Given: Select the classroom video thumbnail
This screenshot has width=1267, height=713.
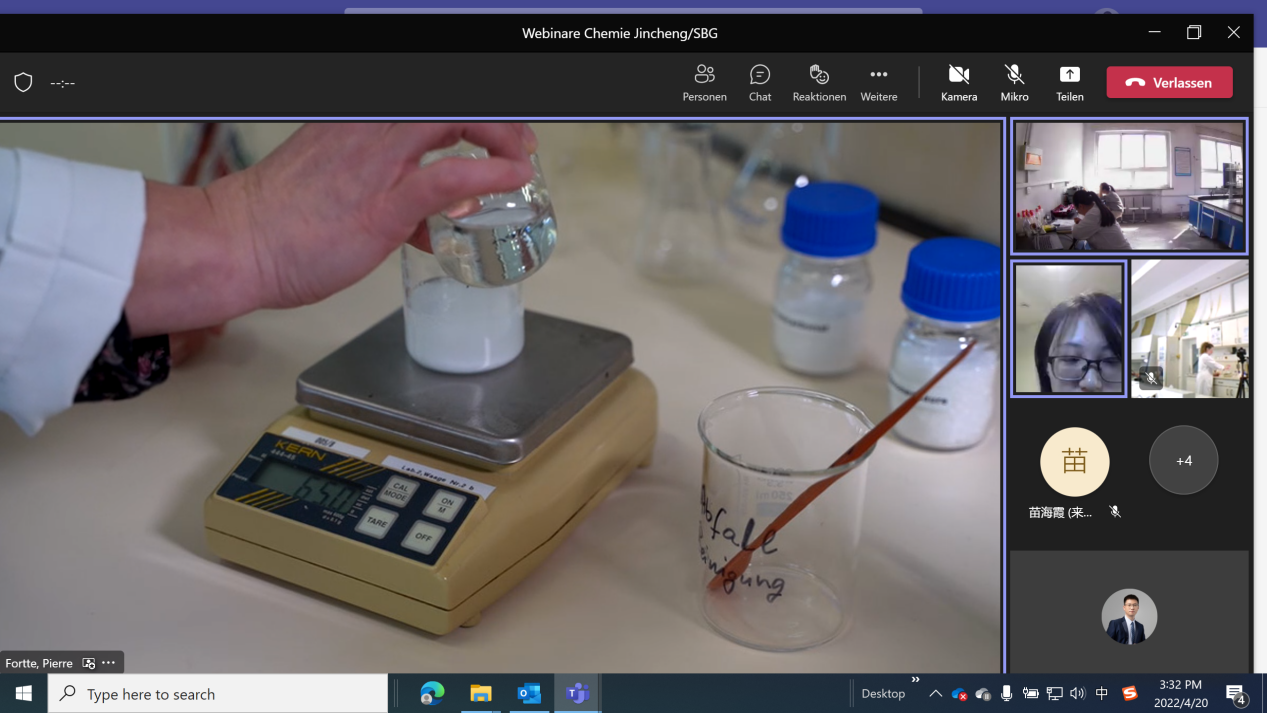Looking at the screenshot, I should [x=1129, y=187].
